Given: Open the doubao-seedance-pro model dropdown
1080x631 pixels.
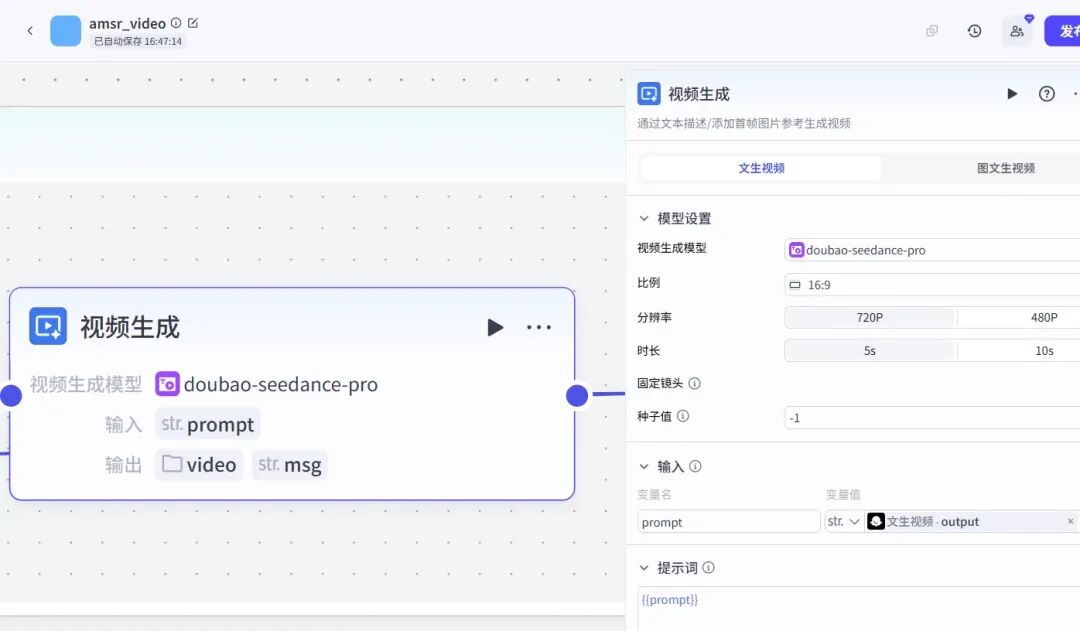Looking at the screenshot, I should point(932,250).
